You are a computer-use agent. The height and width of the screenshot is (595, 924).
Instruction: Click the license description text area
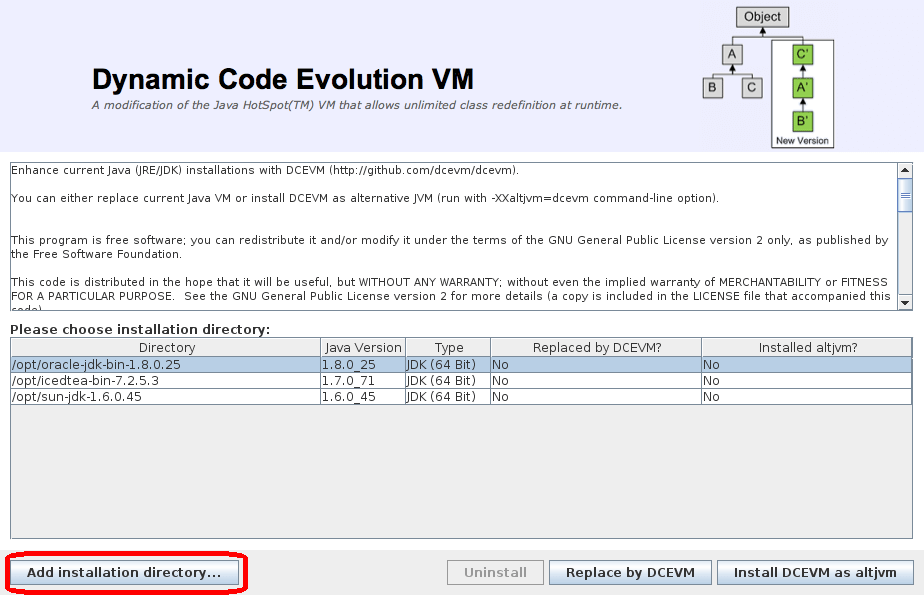[454, 237]
